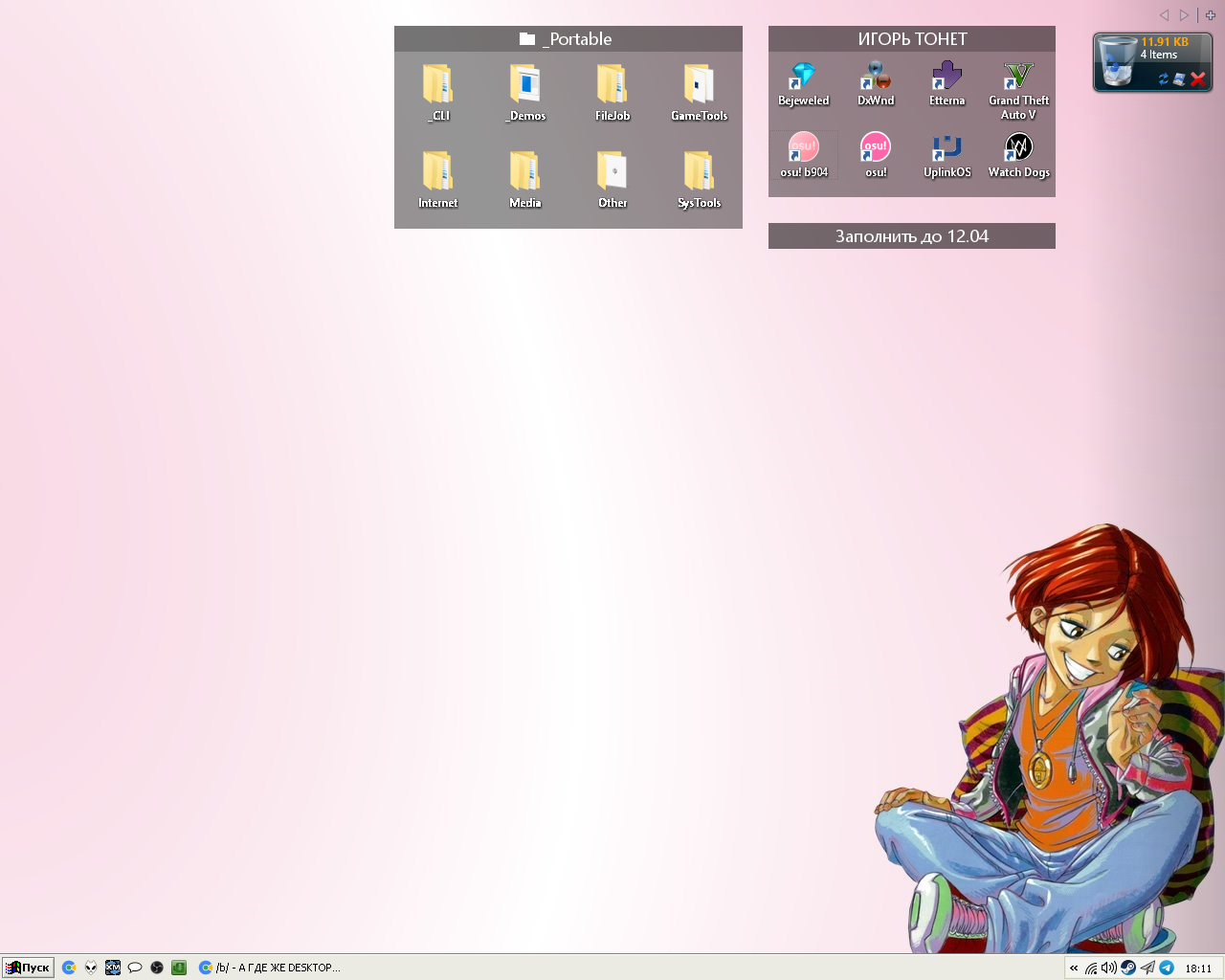The image size is (1225, 980).
Task: Launch the speech bubble quick launch icon
Action: [135, 968]
